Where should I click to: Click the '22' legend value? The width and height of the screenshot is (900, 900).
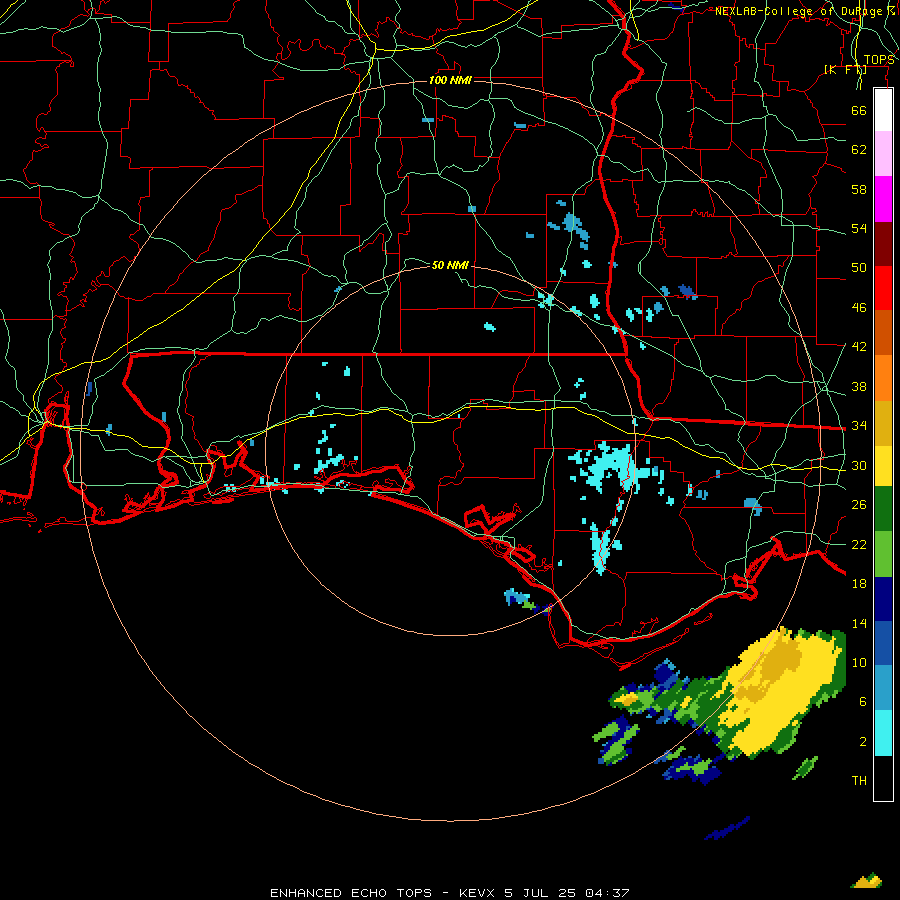859,545
